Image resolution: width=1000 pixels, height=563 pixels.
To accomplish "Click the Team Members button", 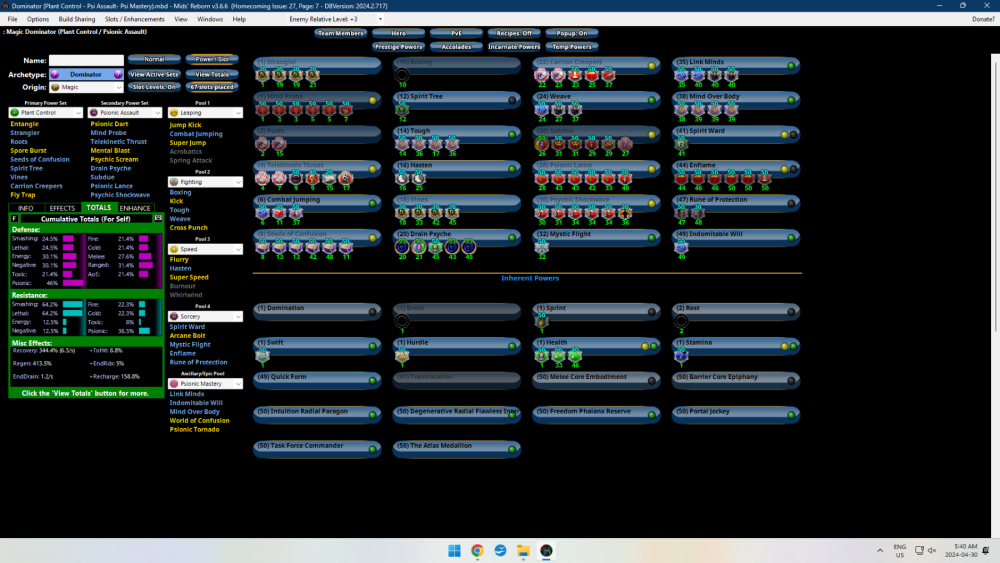I will (x=341, y=33).
